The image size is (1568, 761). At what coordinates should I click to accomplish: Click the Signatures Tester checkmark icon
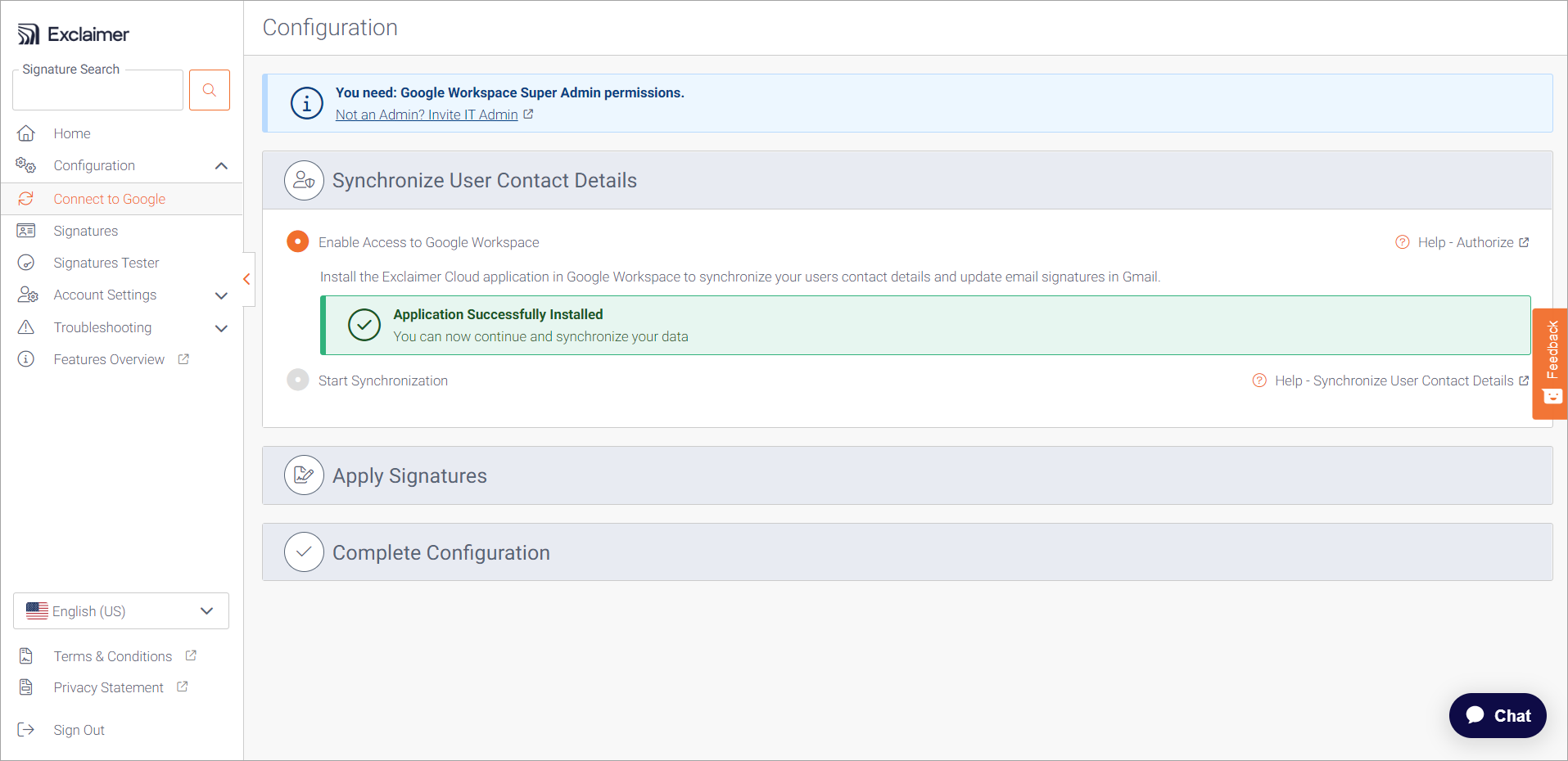click(26, 263)
